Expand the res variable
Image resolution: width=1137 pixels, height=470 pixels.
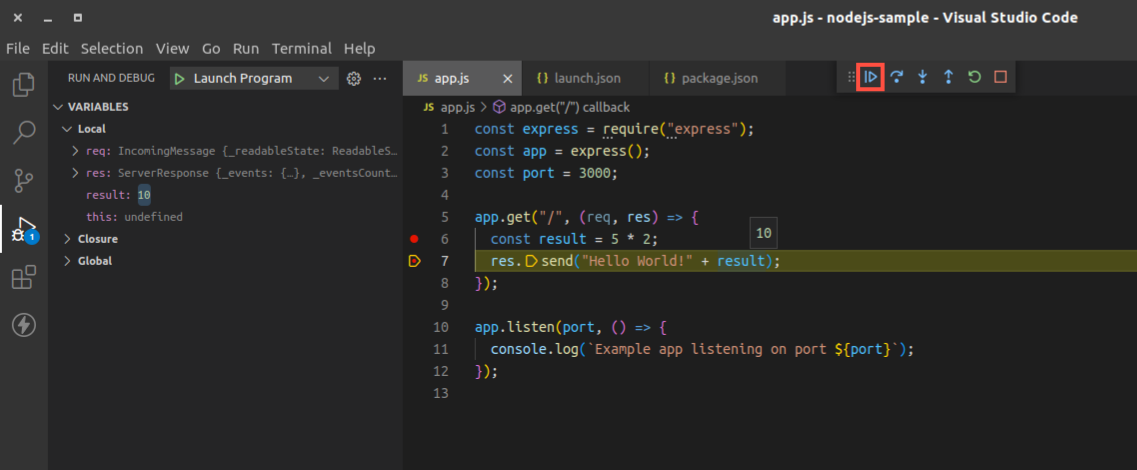coord(75,173)
